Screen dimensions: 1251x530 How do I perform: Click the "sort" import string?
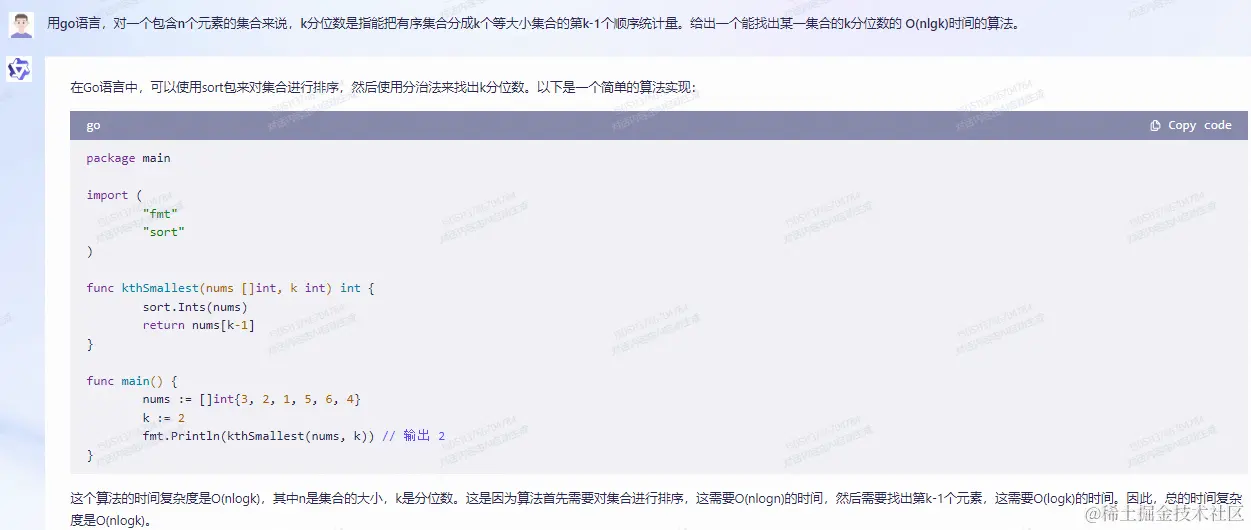164,232
